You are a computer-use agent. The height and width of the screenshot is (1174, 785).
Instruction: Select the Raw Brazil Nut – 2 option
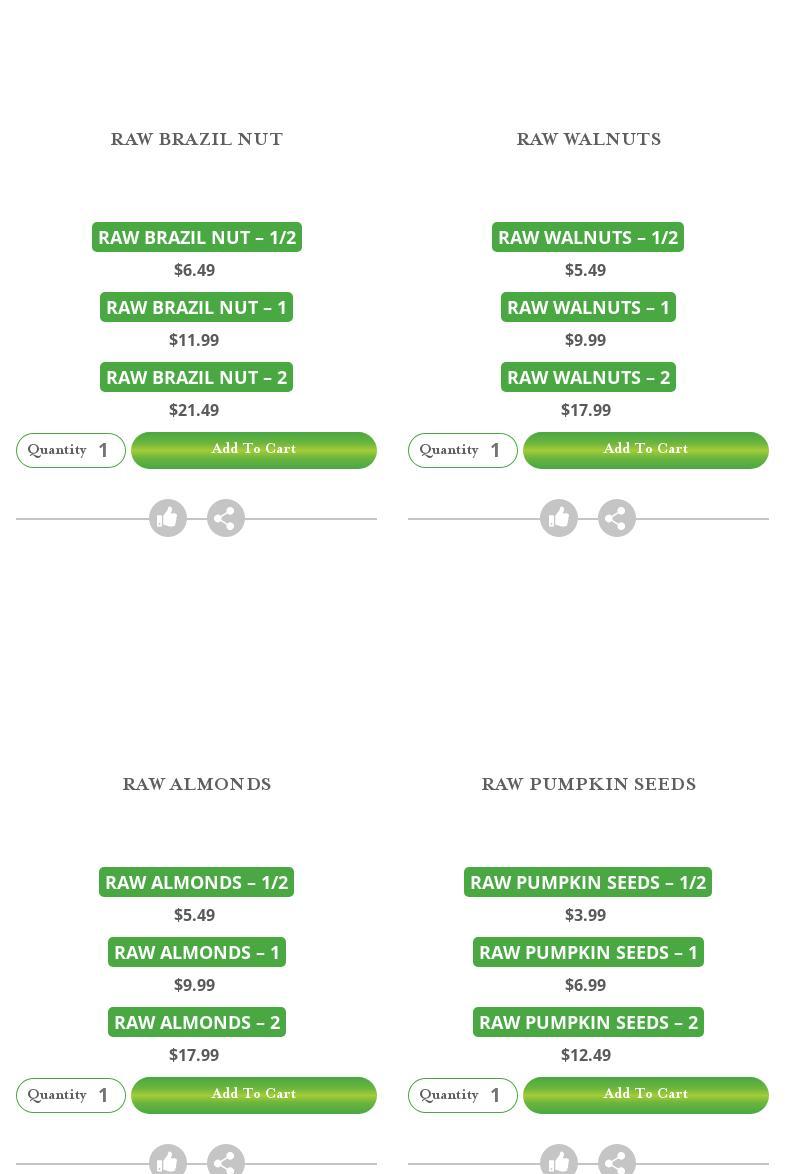pyautogui.click(x=197, y=377)
